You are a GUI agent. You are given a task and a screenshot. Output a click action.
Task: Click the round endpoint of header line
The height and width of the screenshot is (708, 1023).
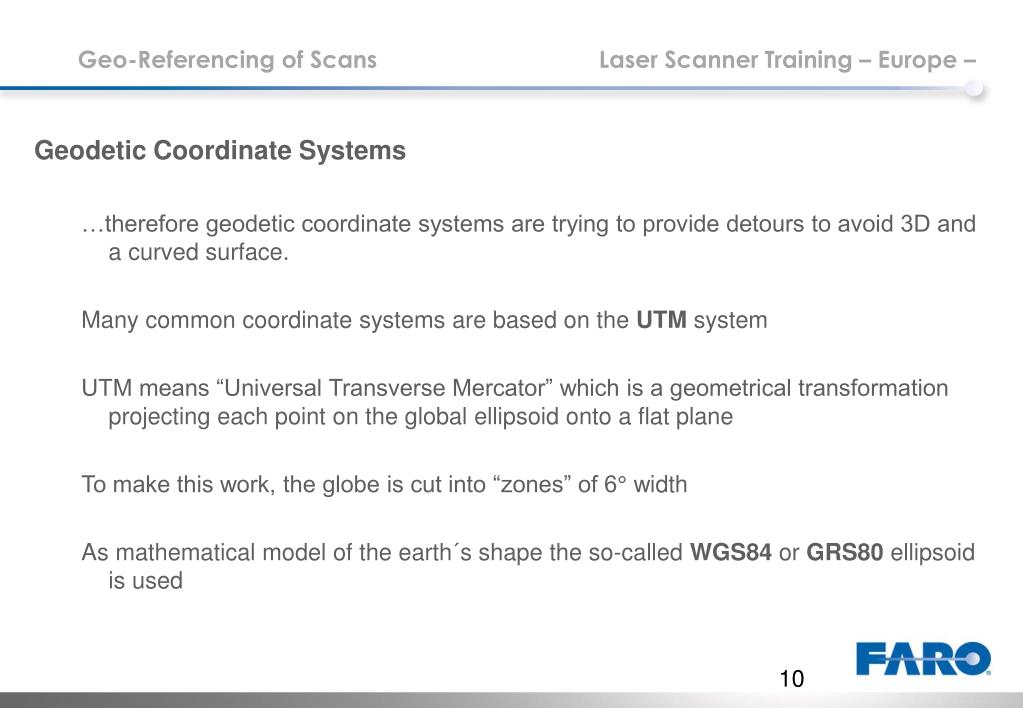point(974,88)
